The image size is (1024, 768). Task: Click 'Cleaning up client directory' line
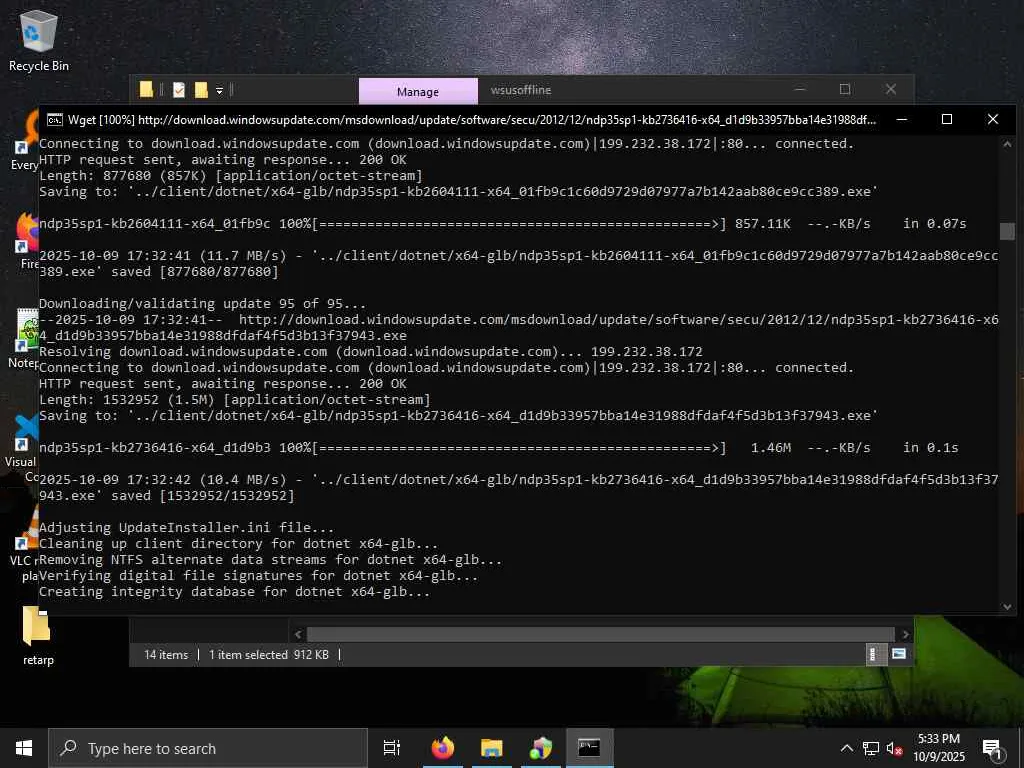(238, 544)
